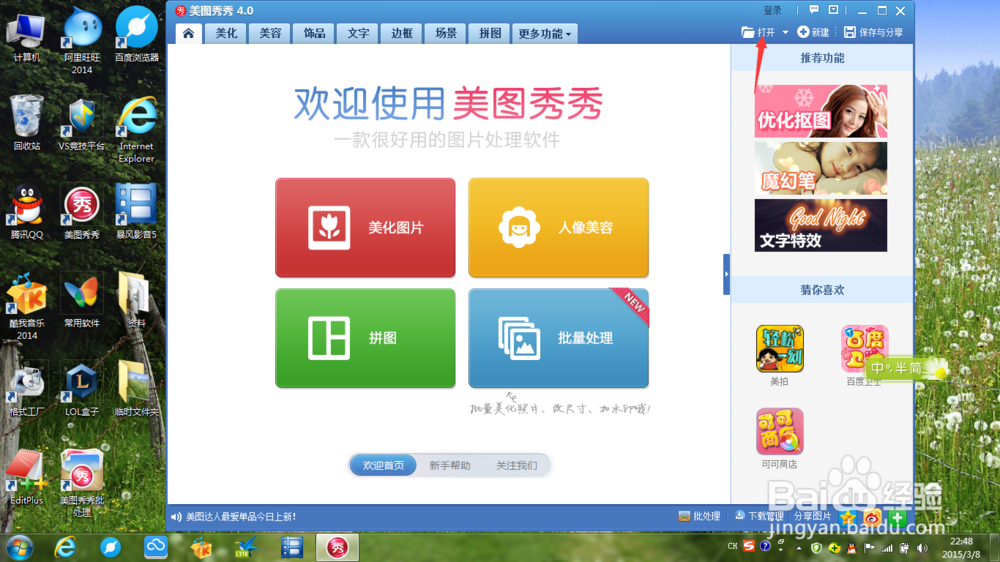Select 美图秀秀 desktop shortcut
The width and height of the screenshot is (1000, 562).
pyautogui.click(x=82, y=212)
